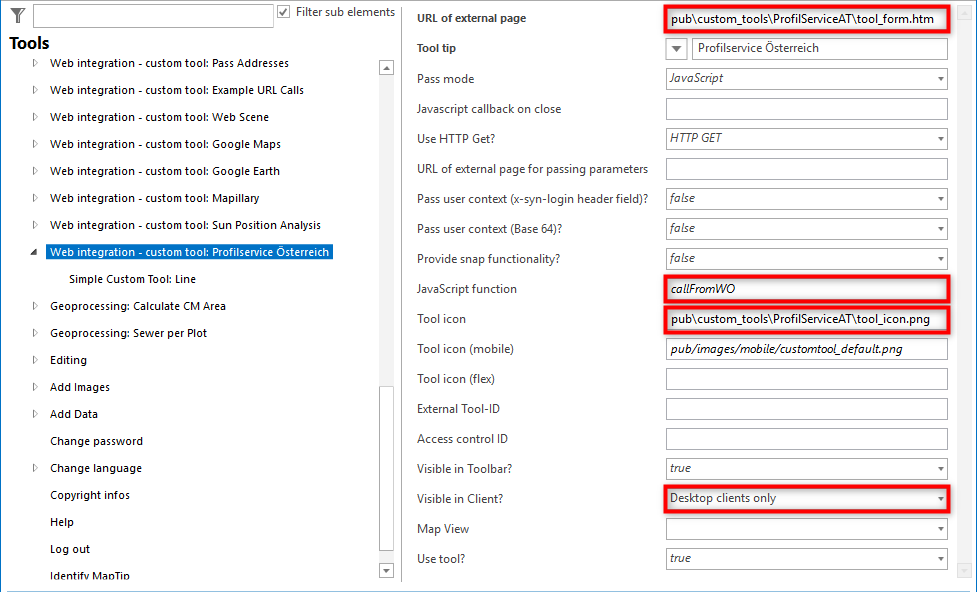Select Log out in the Tools list
The height and width of the screenshot is (592, 977).
(69, 548)
